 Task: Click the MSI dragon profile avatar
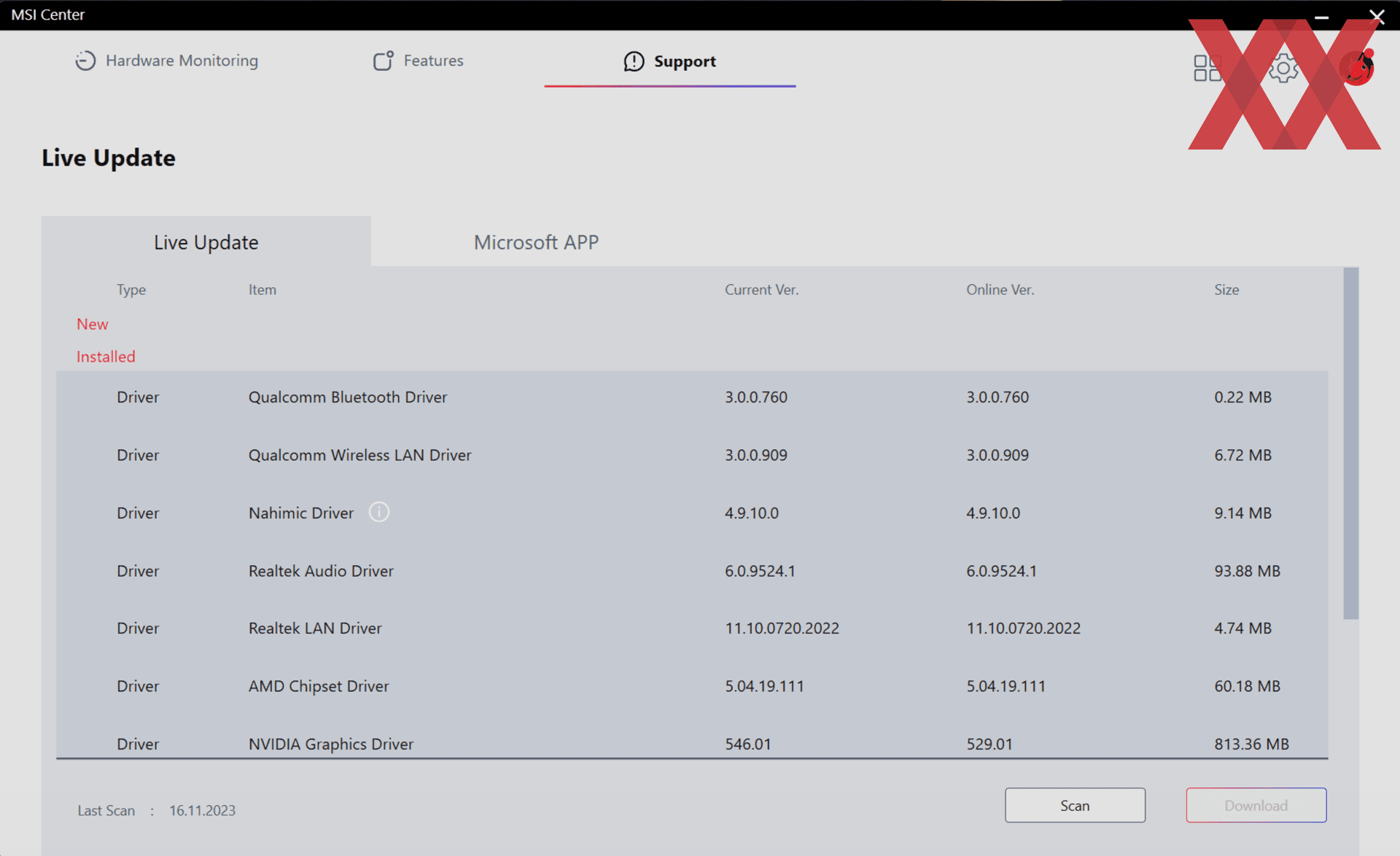coord(1357,68)
